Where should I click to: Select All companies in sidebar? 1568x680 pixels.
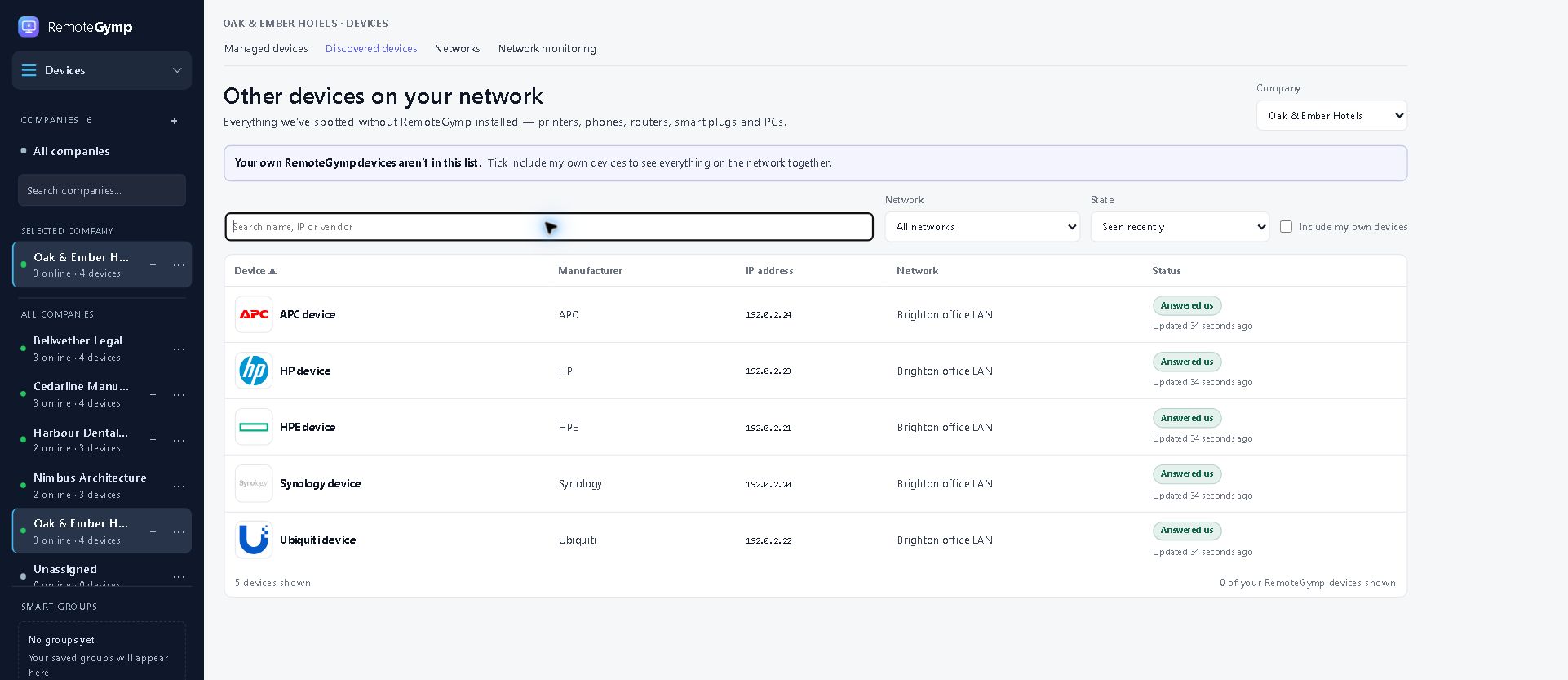pyautogui.click(x=72, y=151)
